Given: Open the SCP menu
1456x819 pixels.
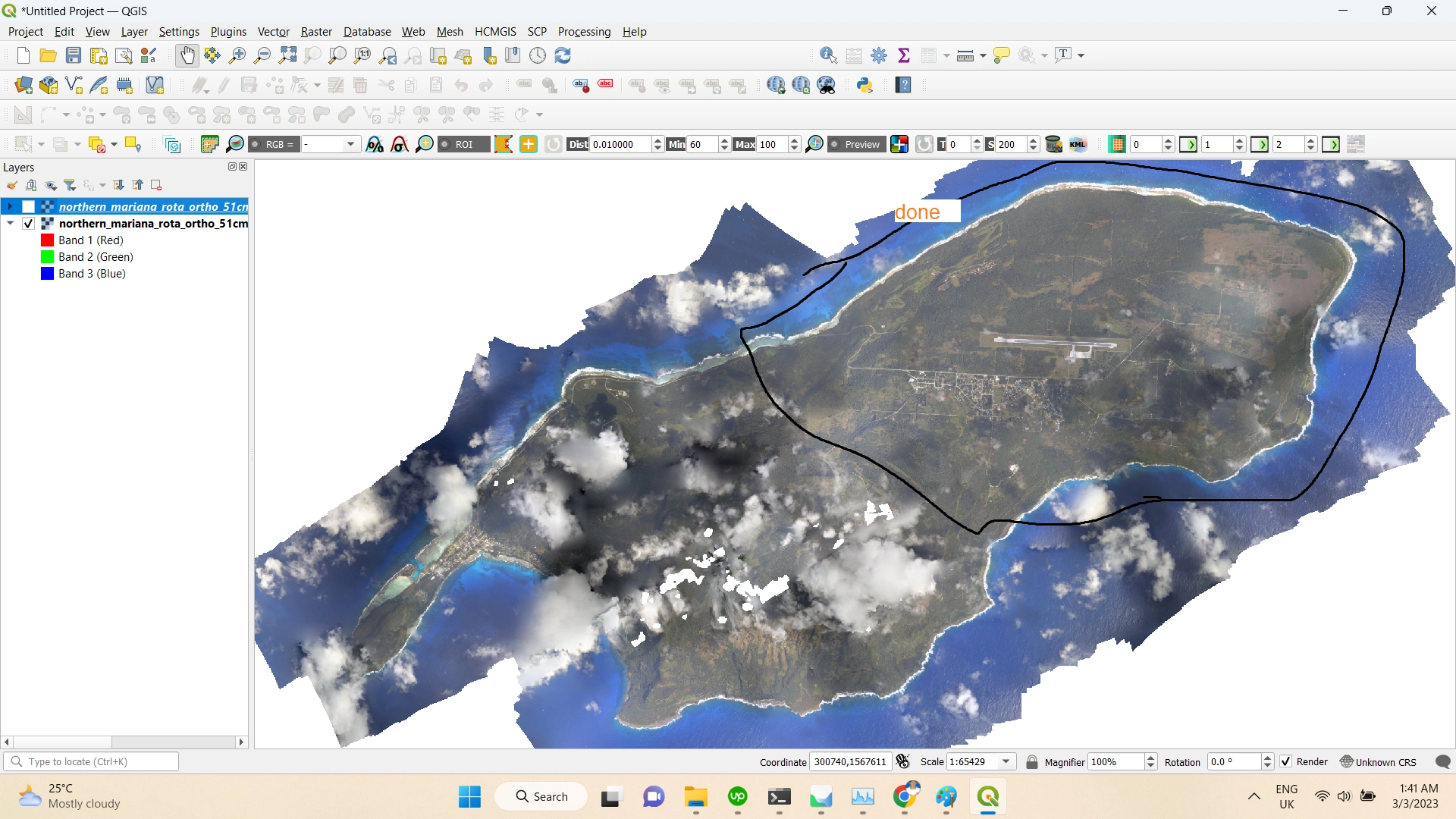Looking at the screenshot, I should 537,32.
